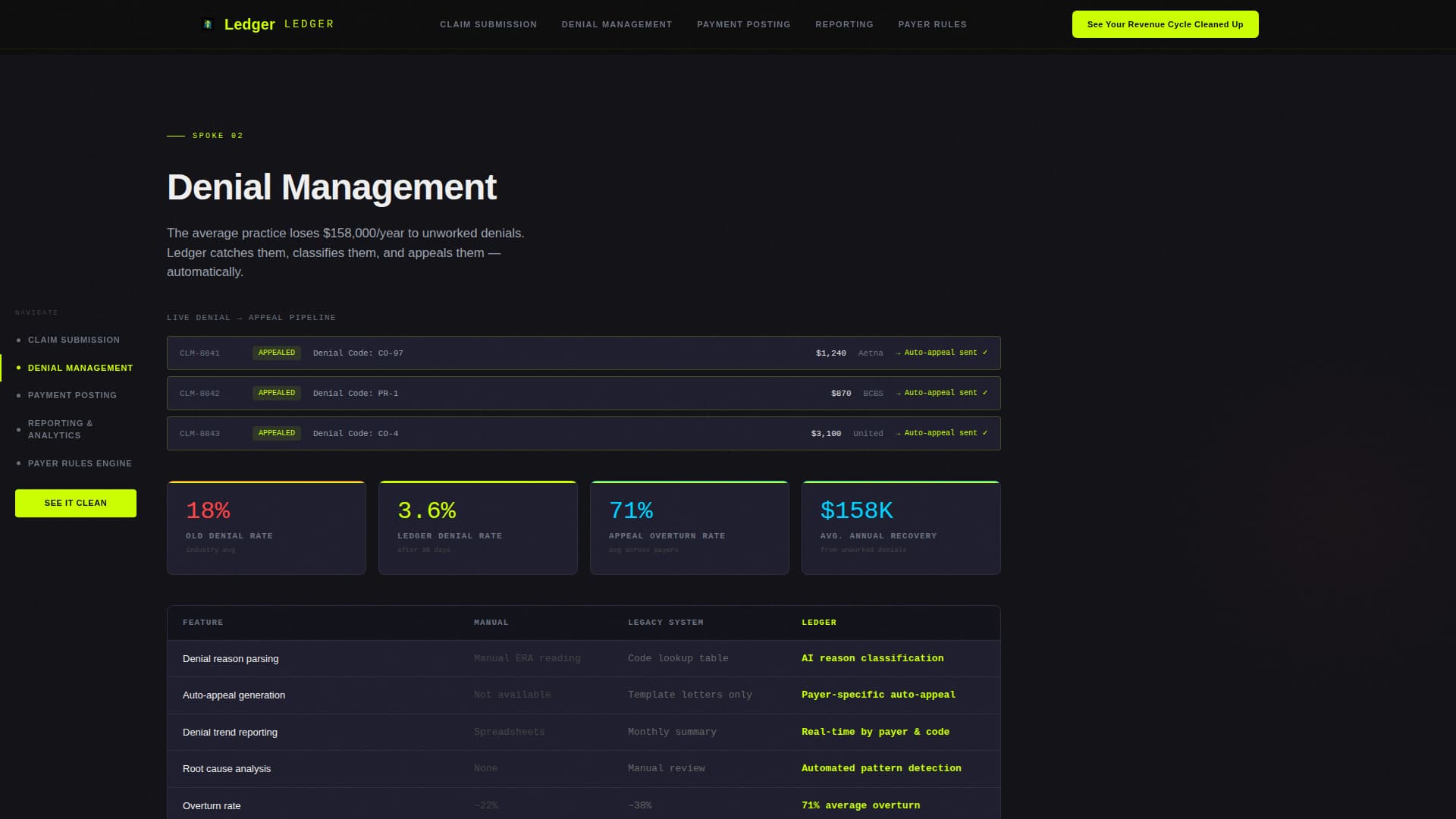
Task: Click Auto-appeal sent status for BCBS claim
Action: coord(942,393)
